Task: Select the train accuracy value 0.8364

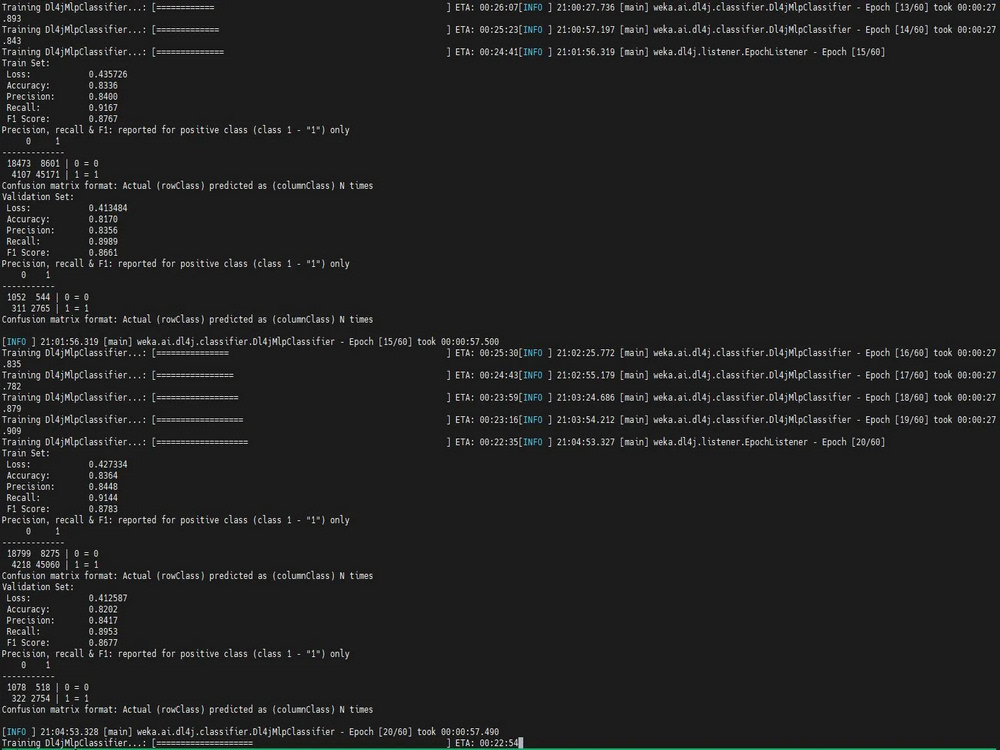Action: coord(103,476)
